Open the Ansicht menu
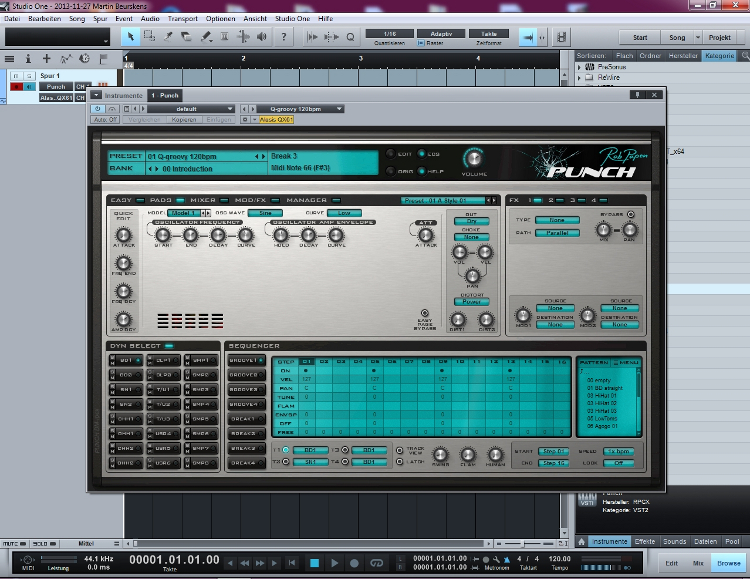Image resolution: width=750 pixels, height=579 pixels. pyautogui.click(x=255, y=19)
